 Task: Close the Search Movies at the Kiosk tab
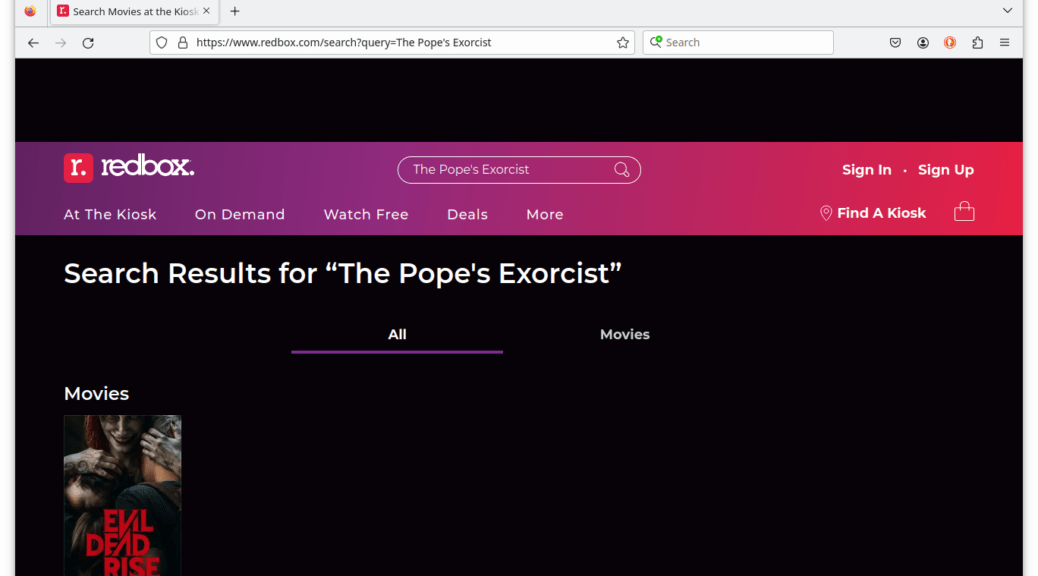coord(206,11)
